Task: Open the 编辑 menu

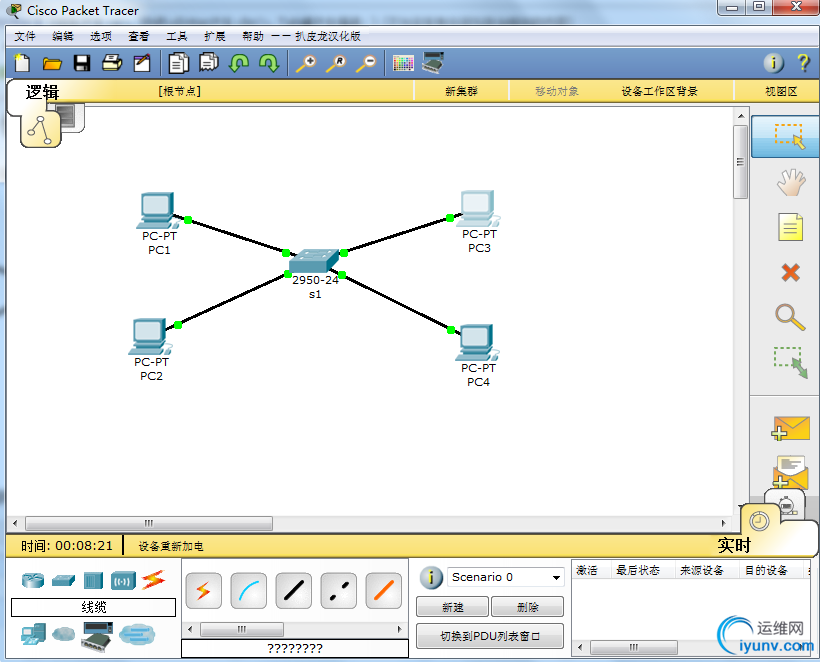Action: click(63, 36)
